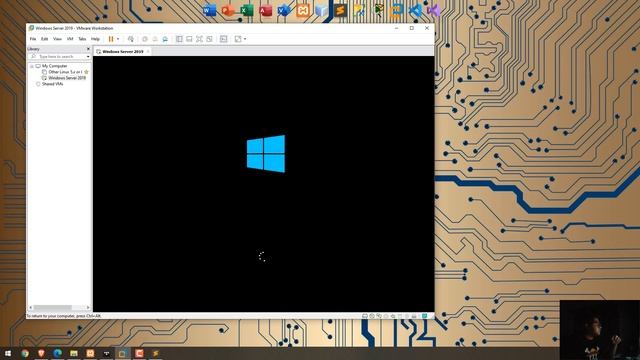
Task: Open the Help menu
Action: click(95, 39)
